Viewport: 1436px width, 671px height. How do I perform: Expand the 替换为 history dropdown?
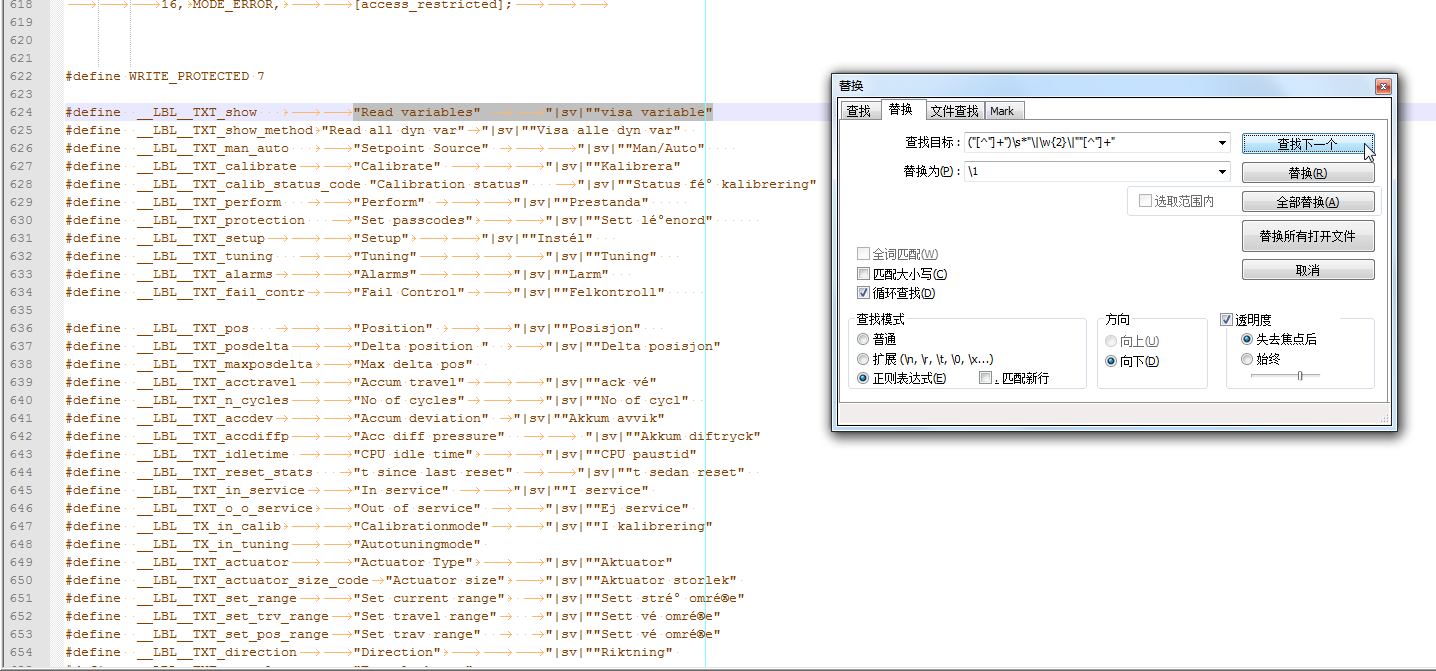1222,172
